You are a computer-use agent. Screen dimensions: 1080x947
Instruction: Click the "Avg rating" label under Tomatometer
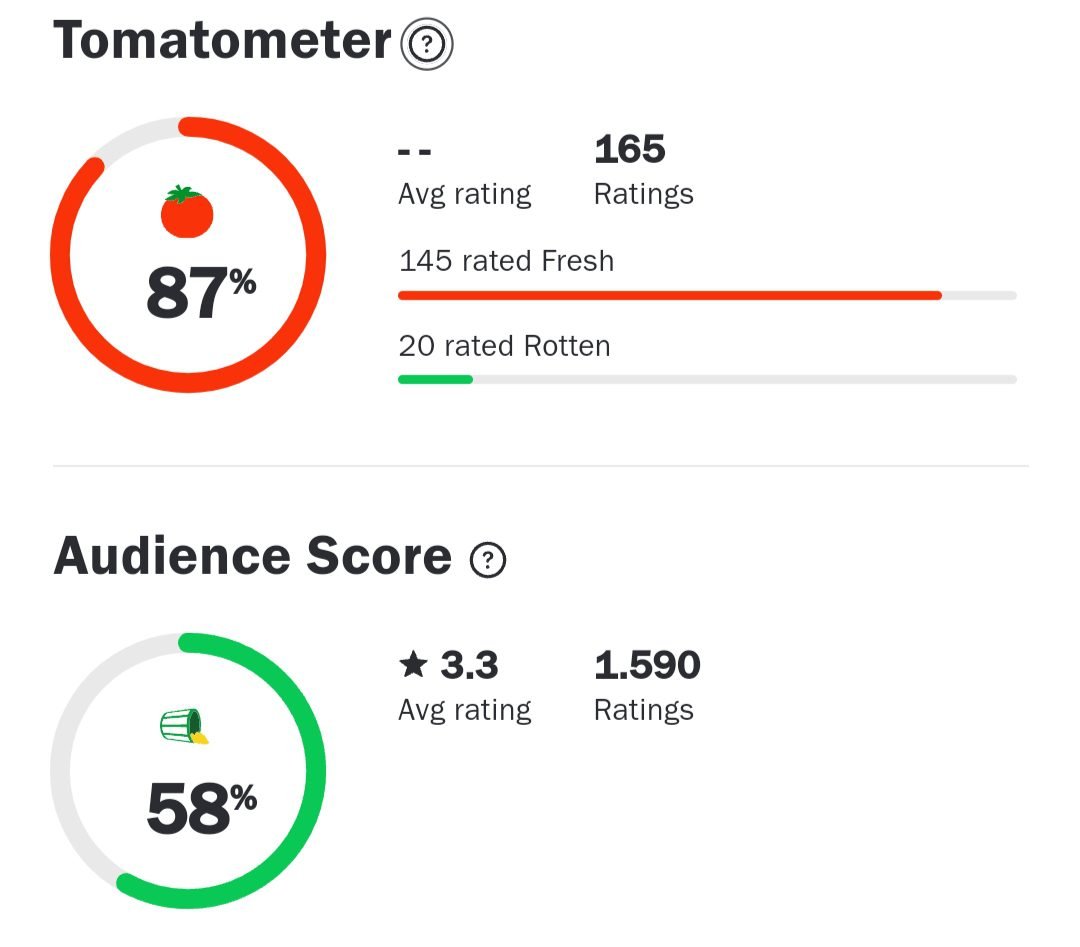[464, 193]
